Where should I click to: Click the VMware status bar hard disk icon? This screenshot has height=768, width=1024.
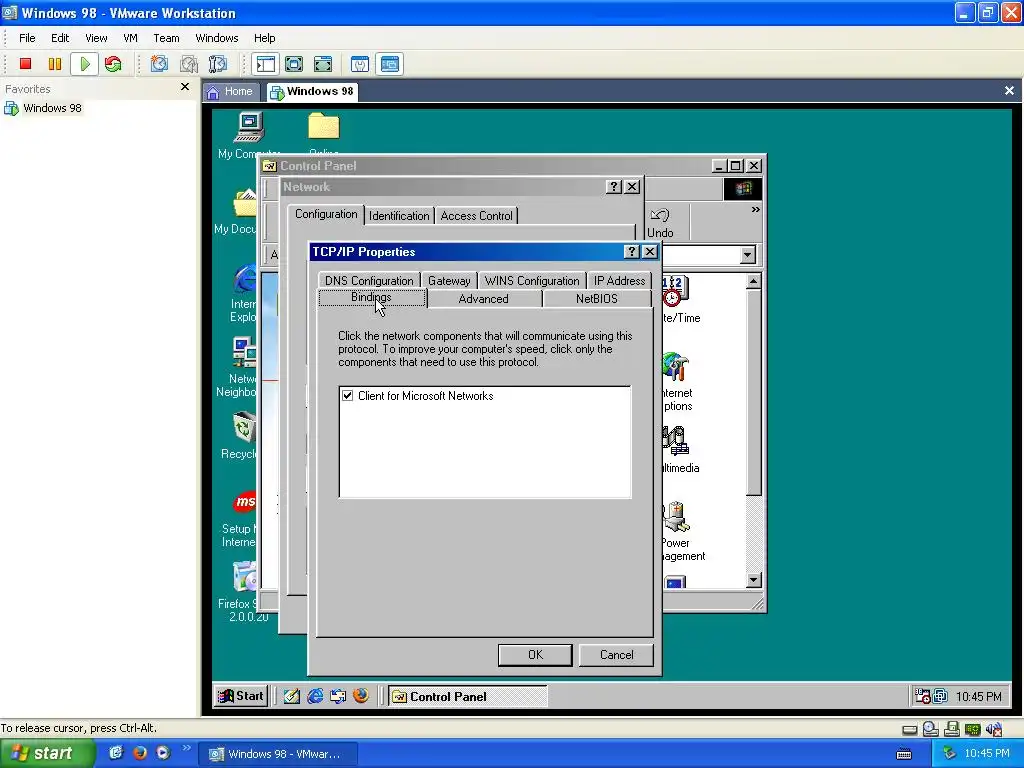point(909,729)
